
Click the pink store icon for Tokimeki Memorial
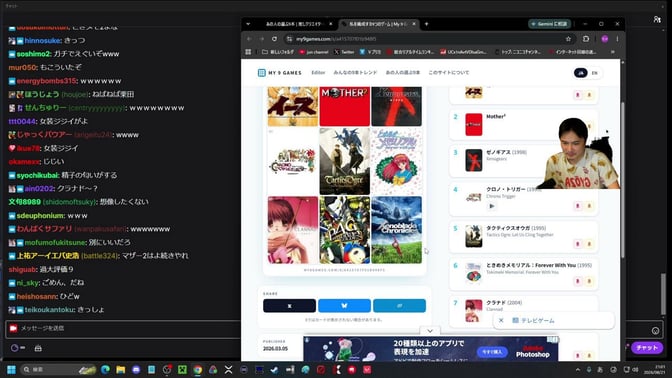(578, 281)
